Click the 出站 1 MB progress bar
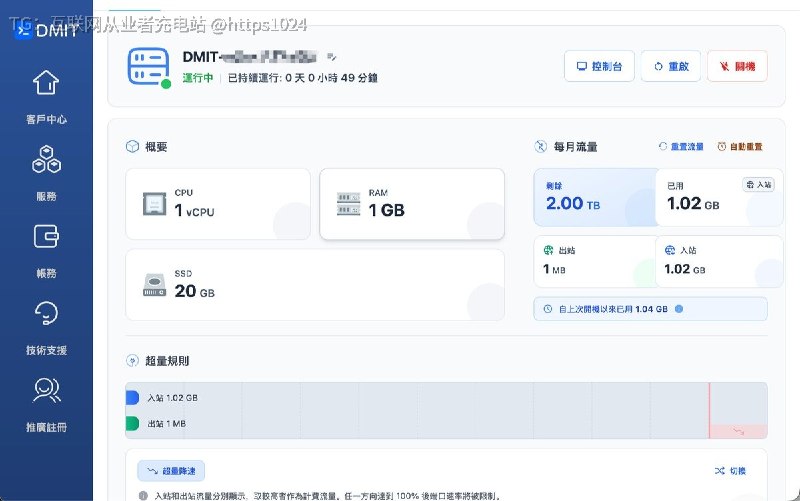This screenshot has width=800, height=501. (132, 423)
